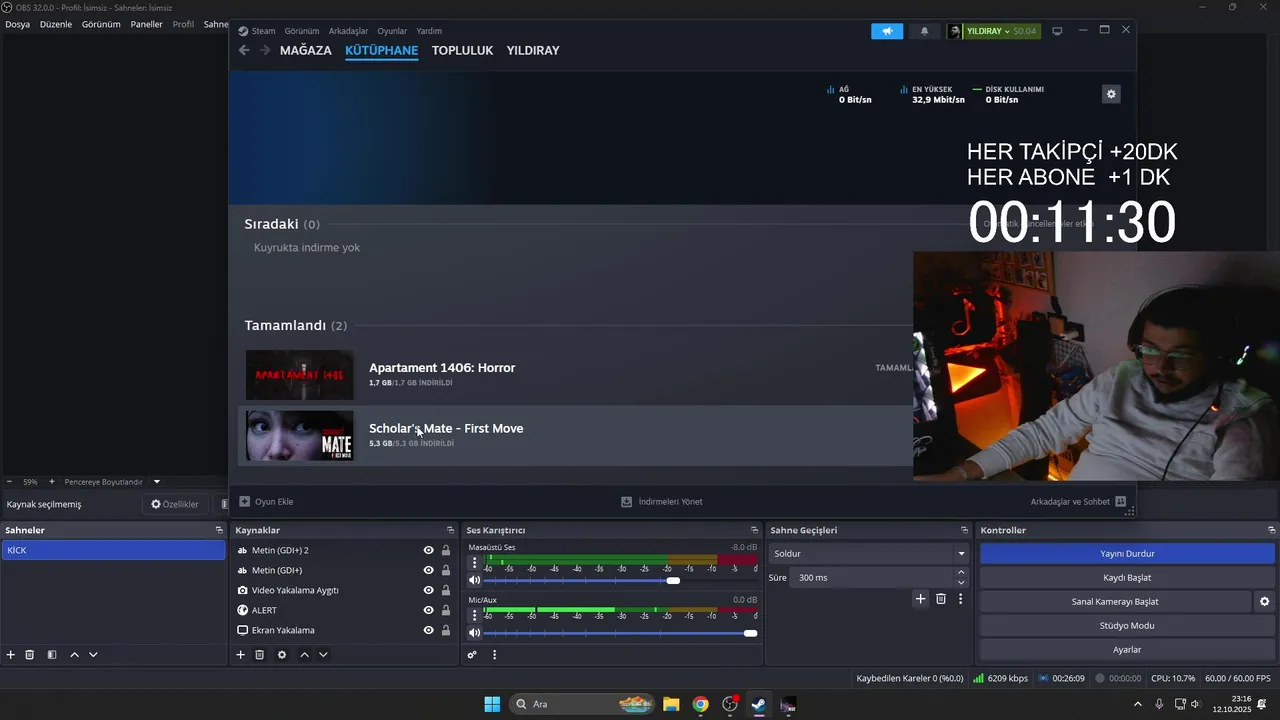This screenshot has height=720, width=1280.
Task: Click Kaydı Başlat button
Action: click(1127, 577)
